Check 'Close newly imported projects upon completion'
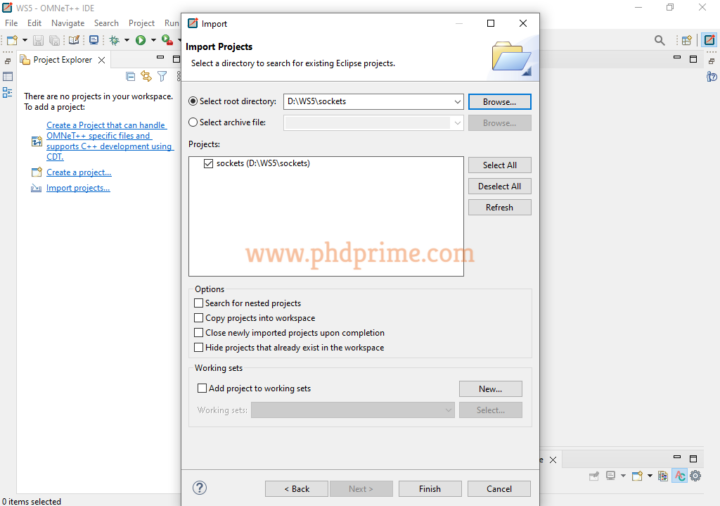This screenshot has height=506, width=720. click(198, 332)
